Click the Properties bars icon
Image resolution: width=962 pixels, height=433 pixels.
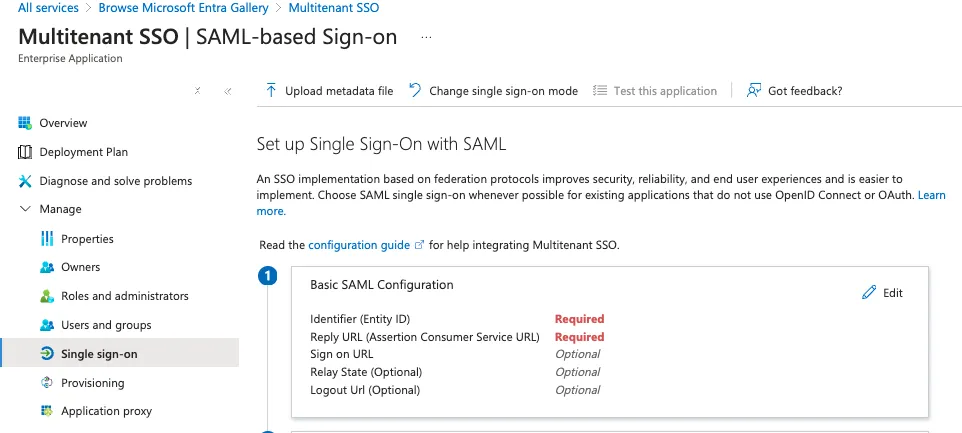(x=47, y=239)
